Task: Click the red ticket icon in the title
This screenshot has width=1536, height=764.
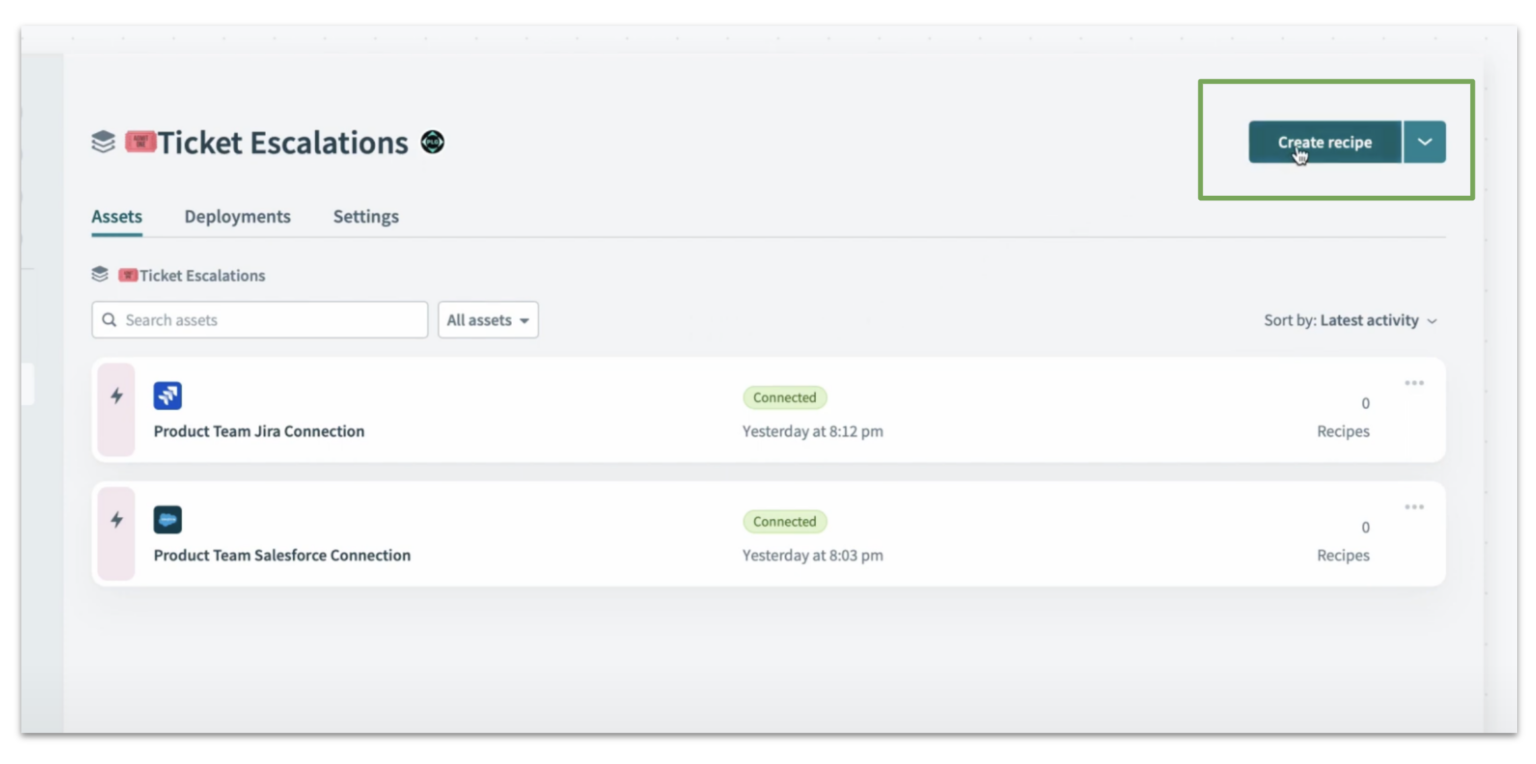Action: tap(140, 141)
